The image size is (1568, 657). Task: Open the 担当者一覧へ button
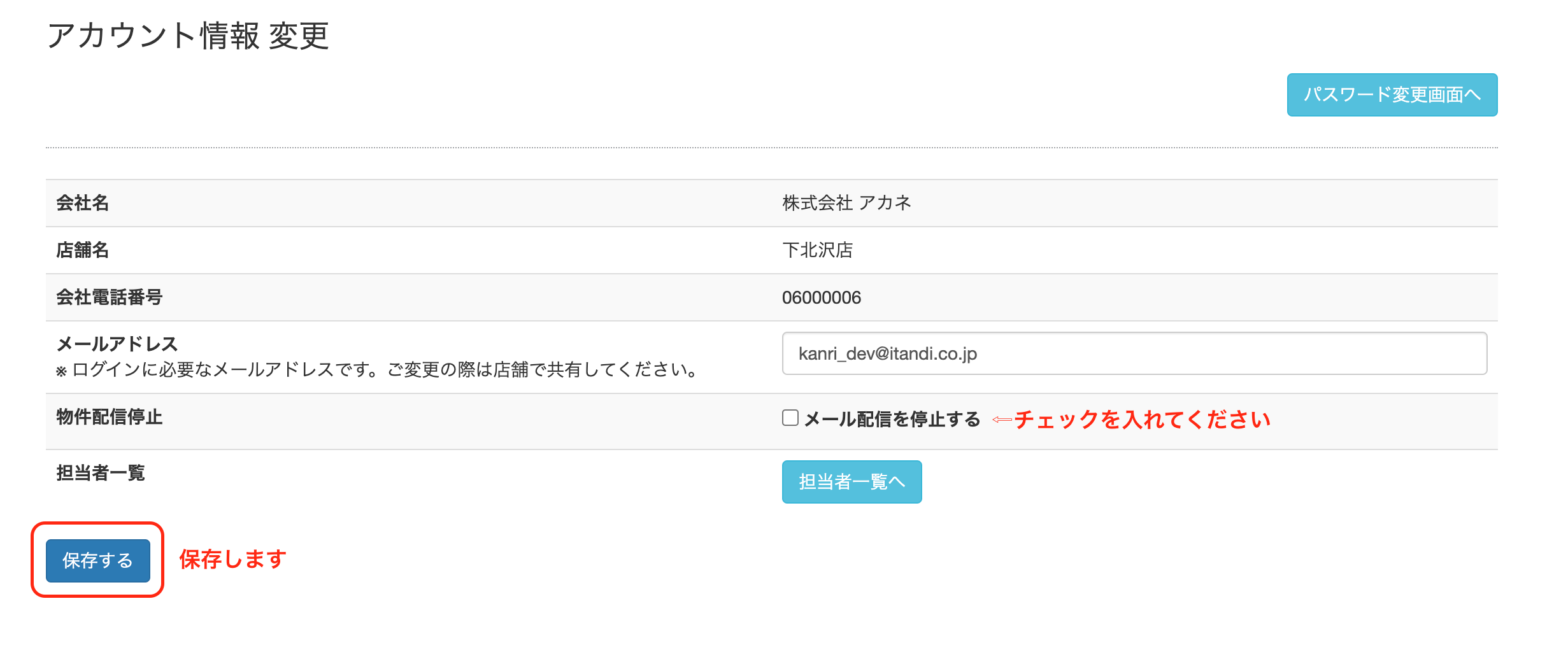(x=852, y=482)
